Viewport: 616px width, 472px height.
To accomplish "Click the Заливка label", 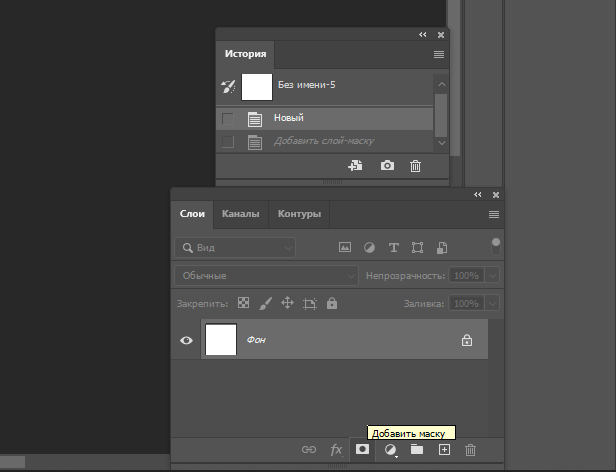I will tap(424, 304).
